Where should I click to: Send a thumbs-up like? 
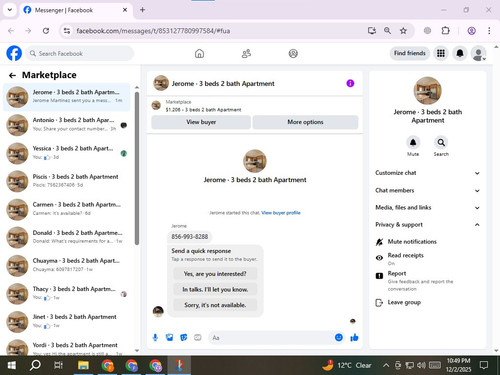(354, 338)
